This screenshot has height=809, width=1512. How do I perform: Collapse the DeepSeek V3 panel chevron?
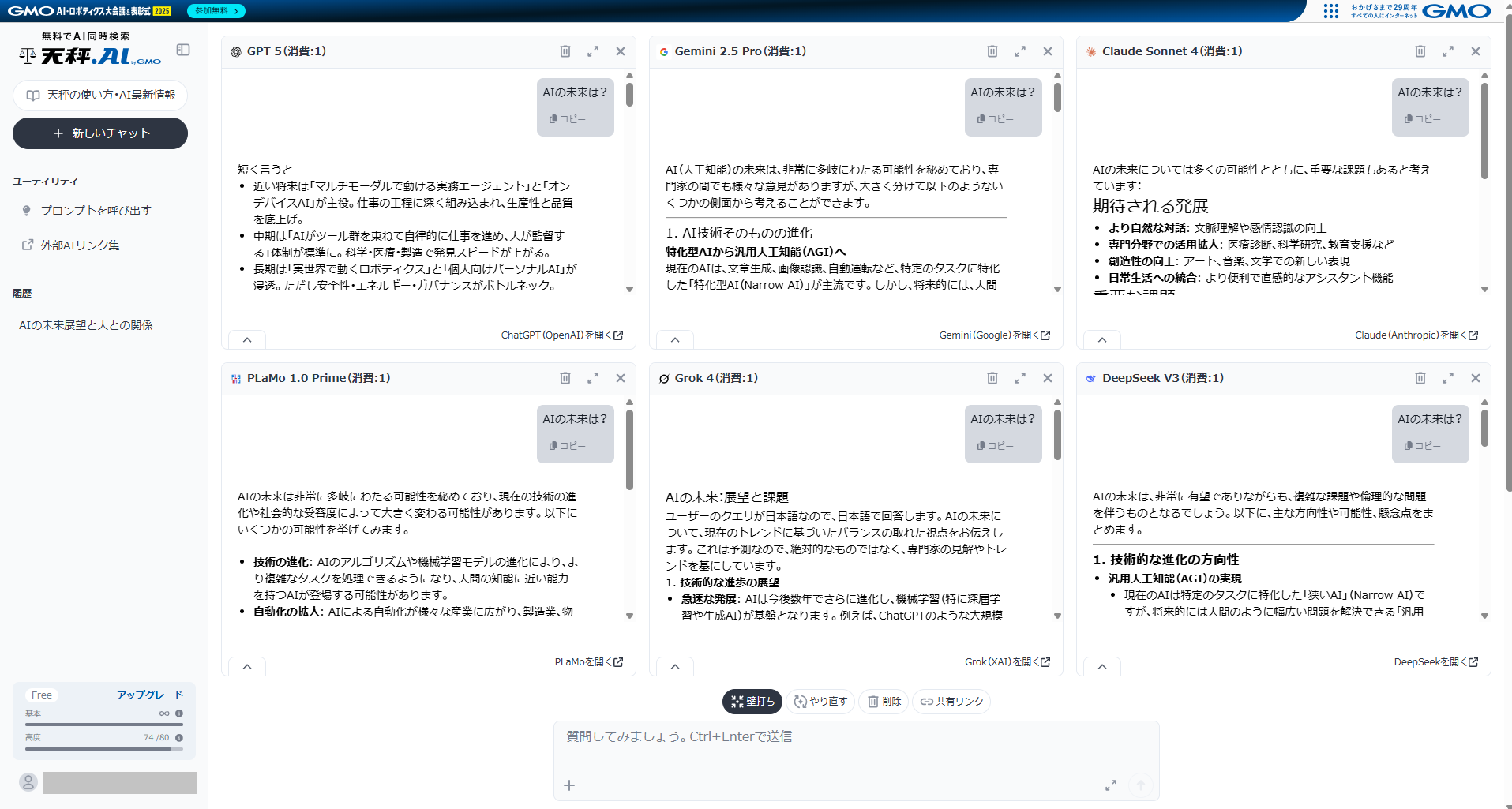click(1102, 666)
